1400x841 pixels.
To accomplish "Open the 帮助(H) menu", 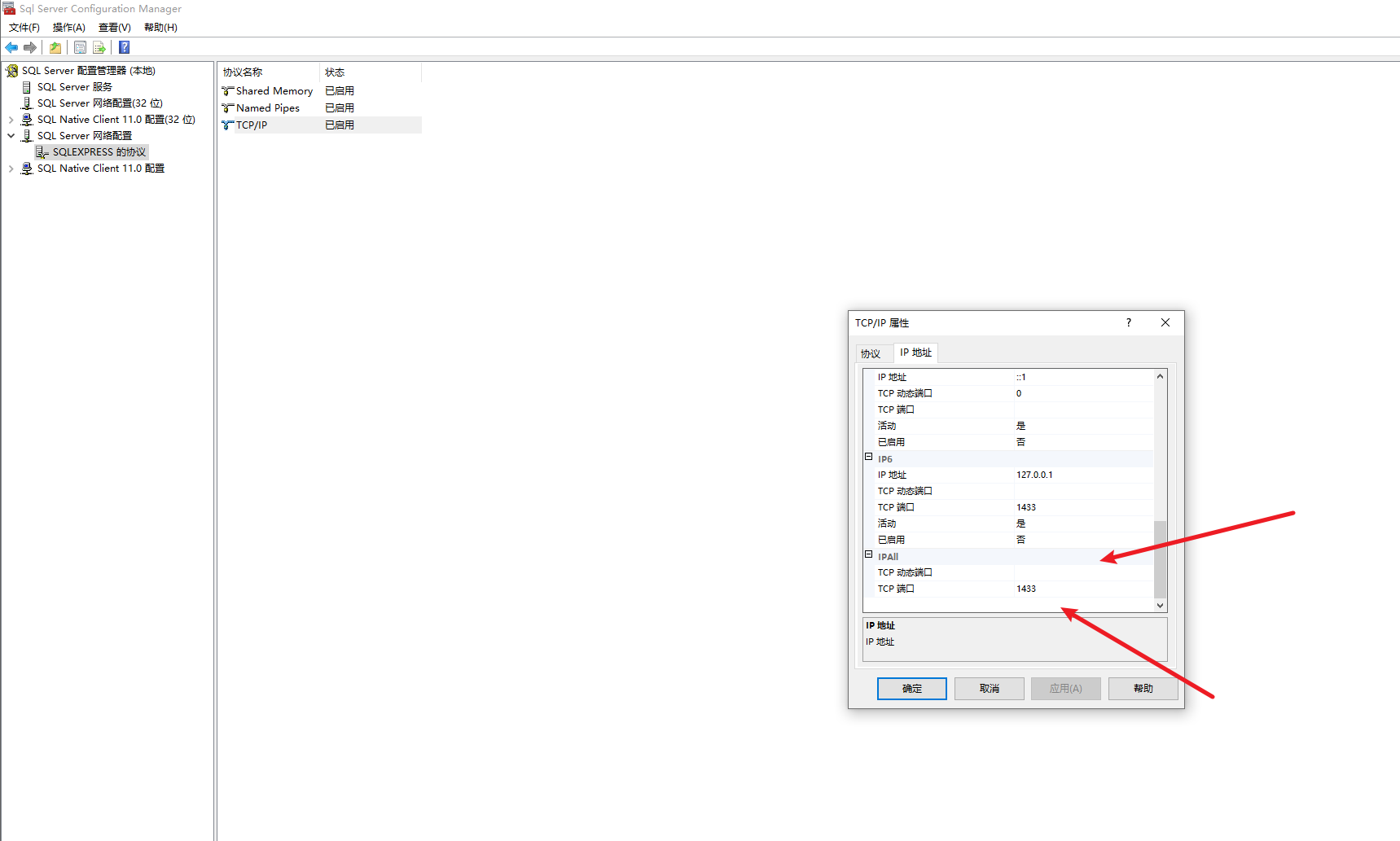I will coord(160,28).
